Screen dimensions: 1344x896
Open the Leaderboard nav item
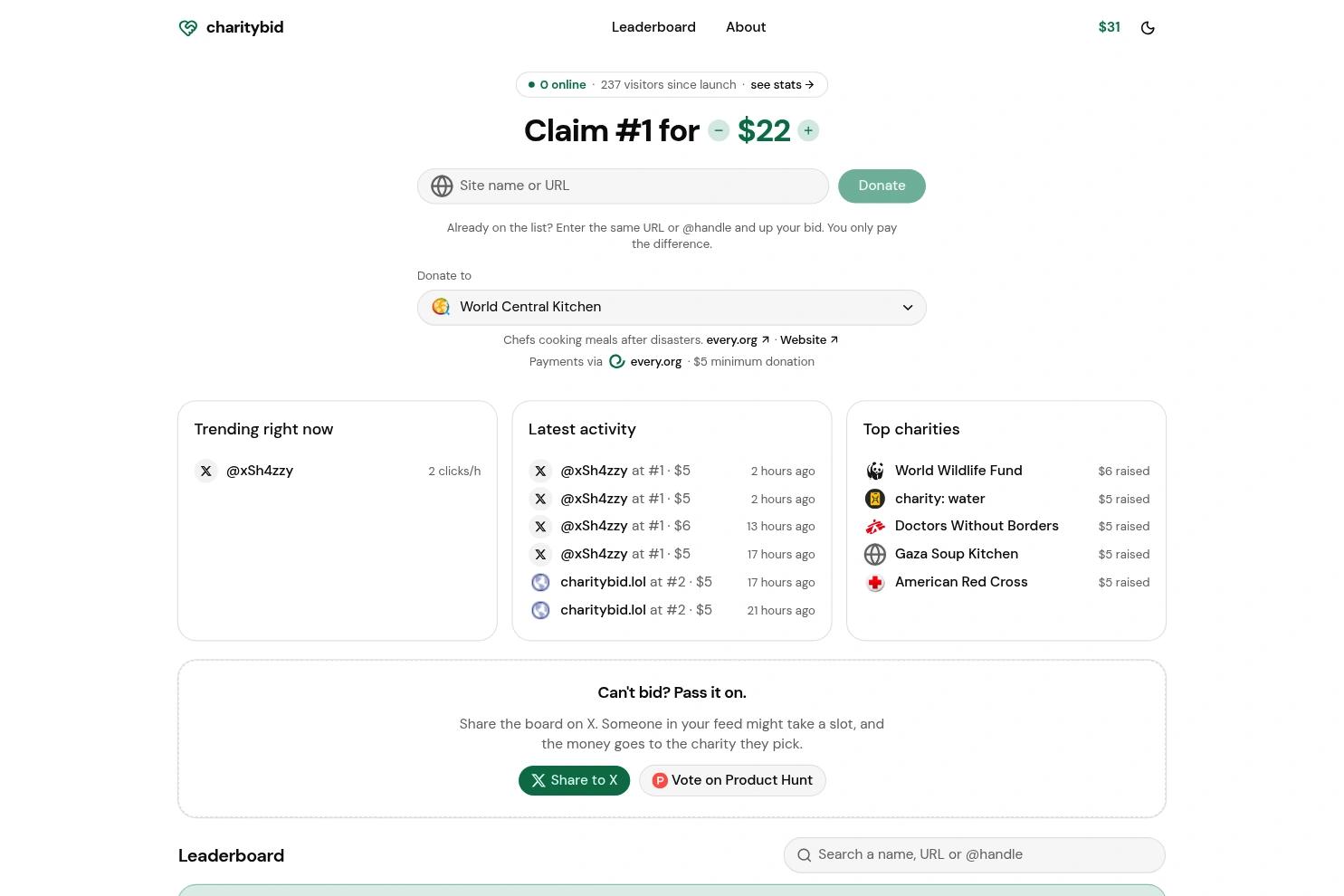(653, 27)
